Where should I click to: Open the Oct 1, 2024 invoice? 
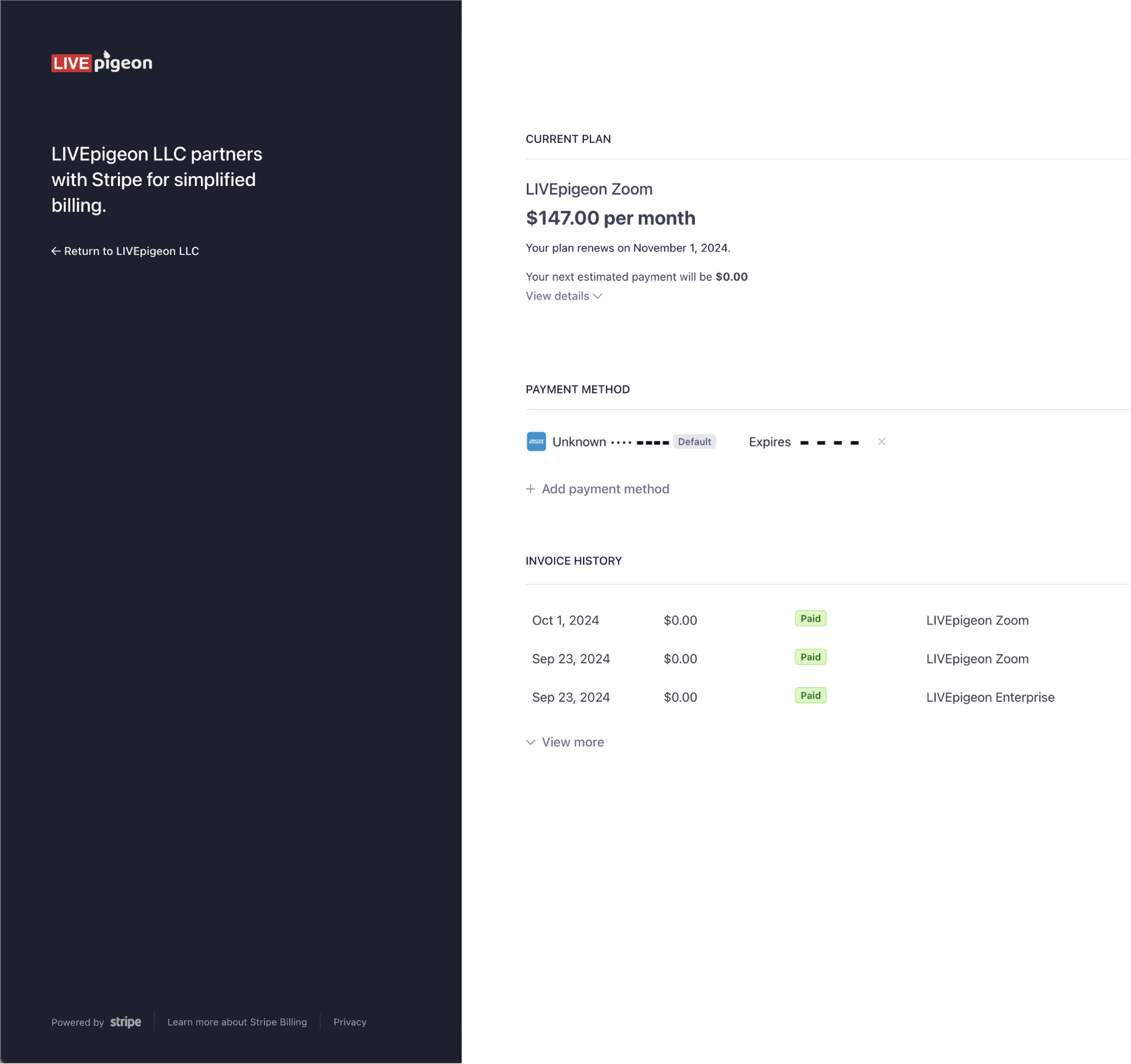click(x=827, y=620)
